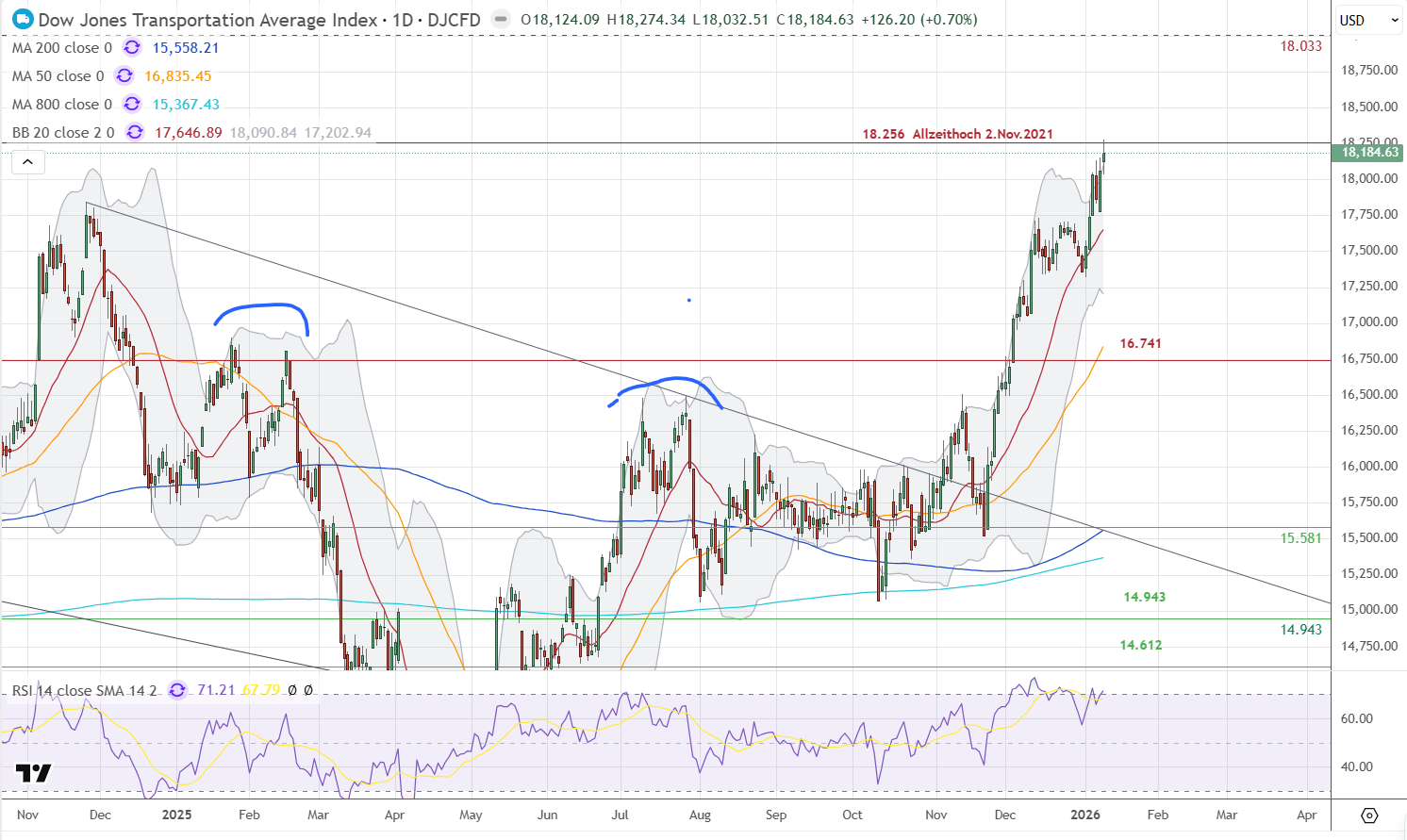This screenshot has height=840, width=1407.
Task: Select the BB 20 close indicator label
Action: (63, 133)
